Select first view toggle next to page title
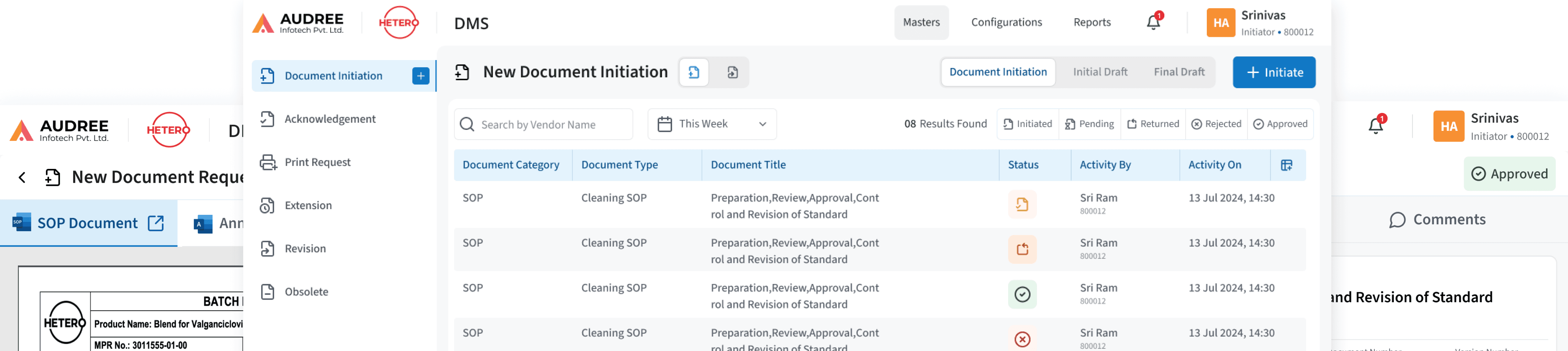This screenshot has height=351, width=1568. point(694,73)
